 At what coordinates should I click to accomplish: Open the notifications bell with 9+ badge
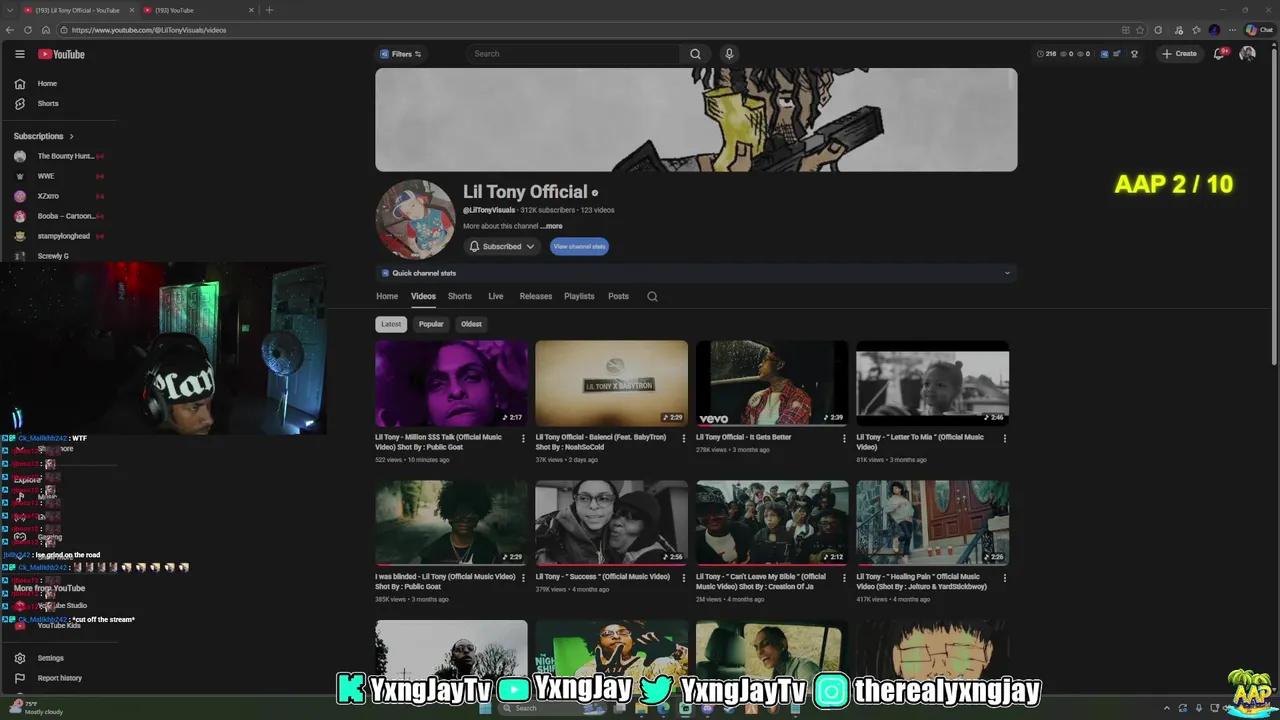tap(1219, 54)
